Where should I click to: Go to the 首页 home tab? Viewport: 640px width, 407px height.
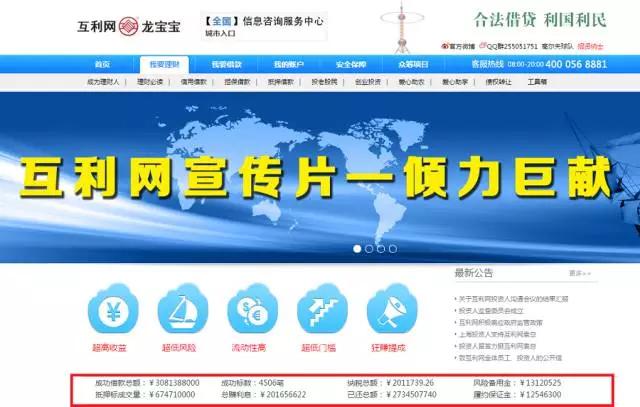pos(102,64)
